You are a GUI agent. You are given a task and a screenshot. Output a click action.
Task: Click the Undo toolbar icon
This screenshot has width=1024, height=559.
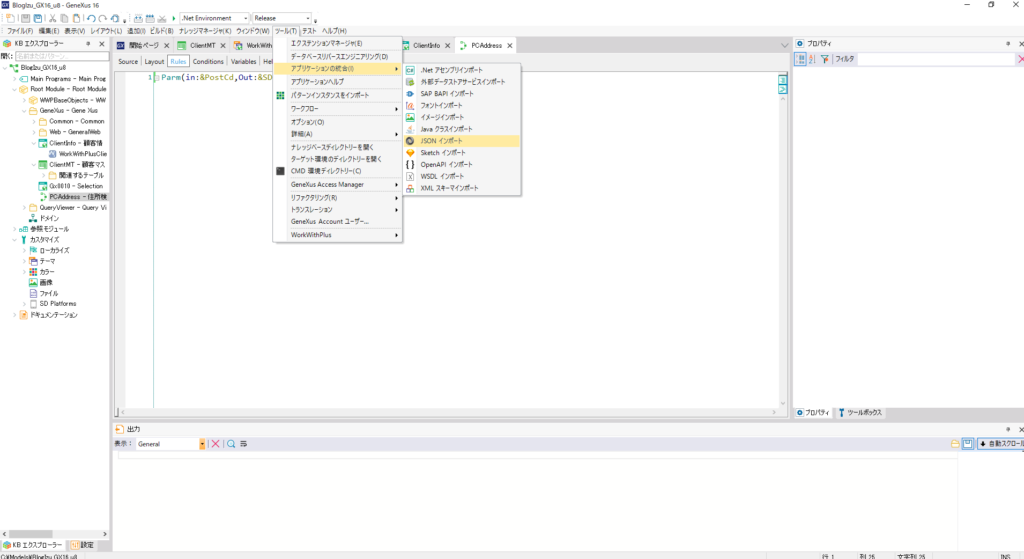click(91, 18)
